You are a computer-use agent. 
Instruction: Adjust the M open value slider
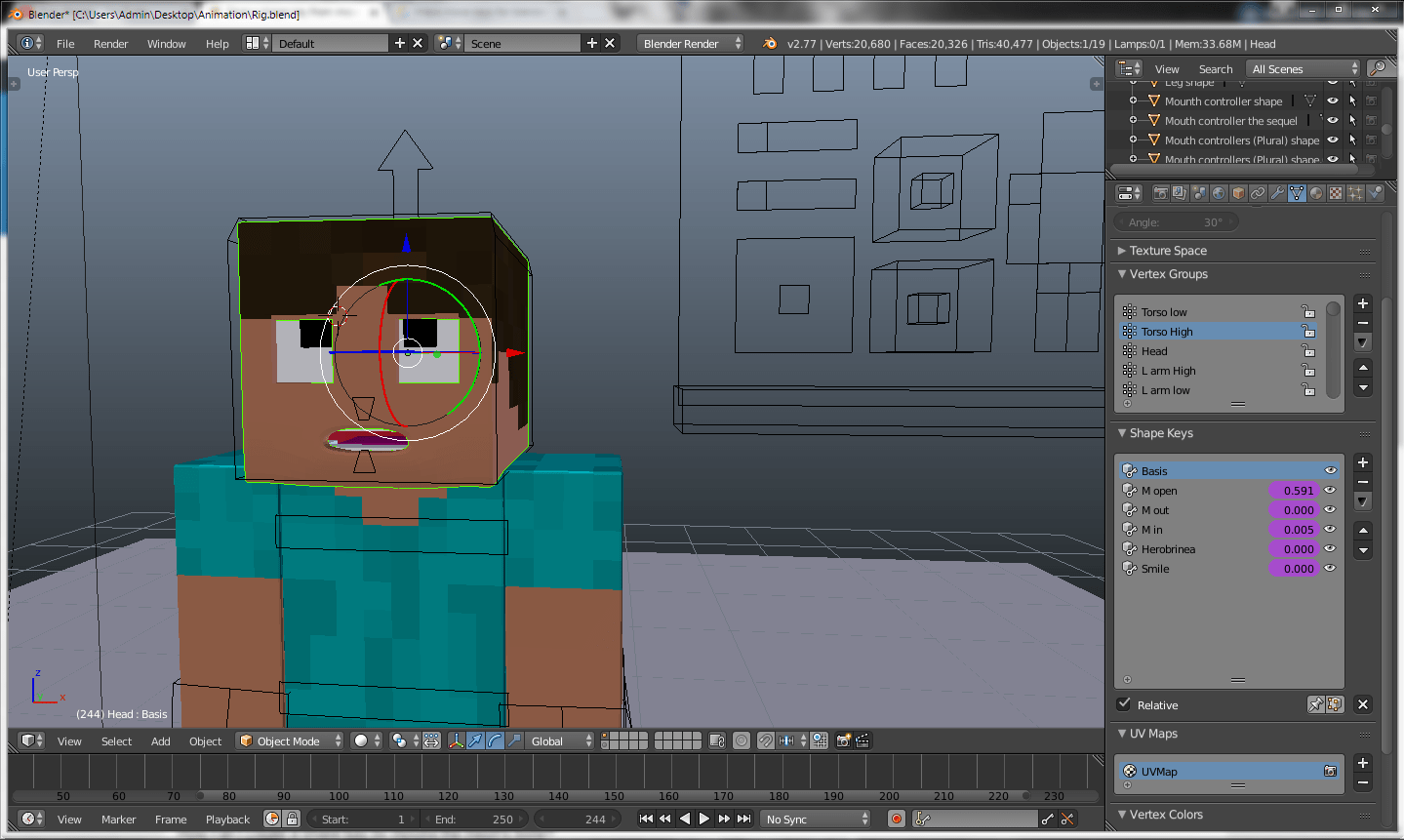[1293, 490]
